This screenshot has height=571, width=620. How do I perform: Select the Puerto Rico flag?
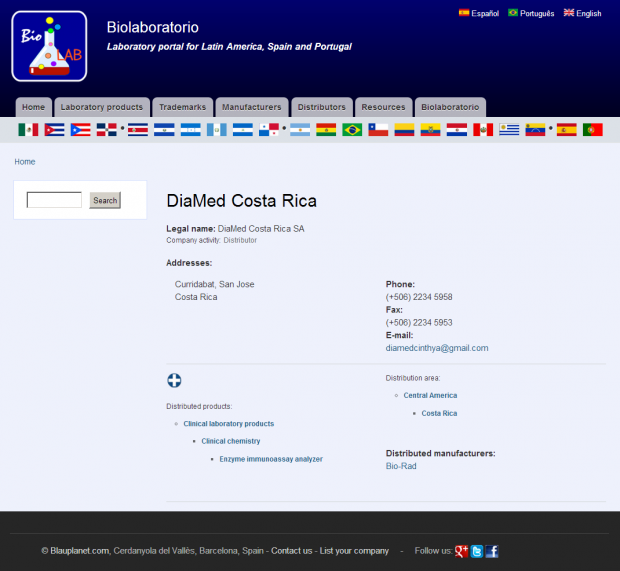[x=81, y=130]
